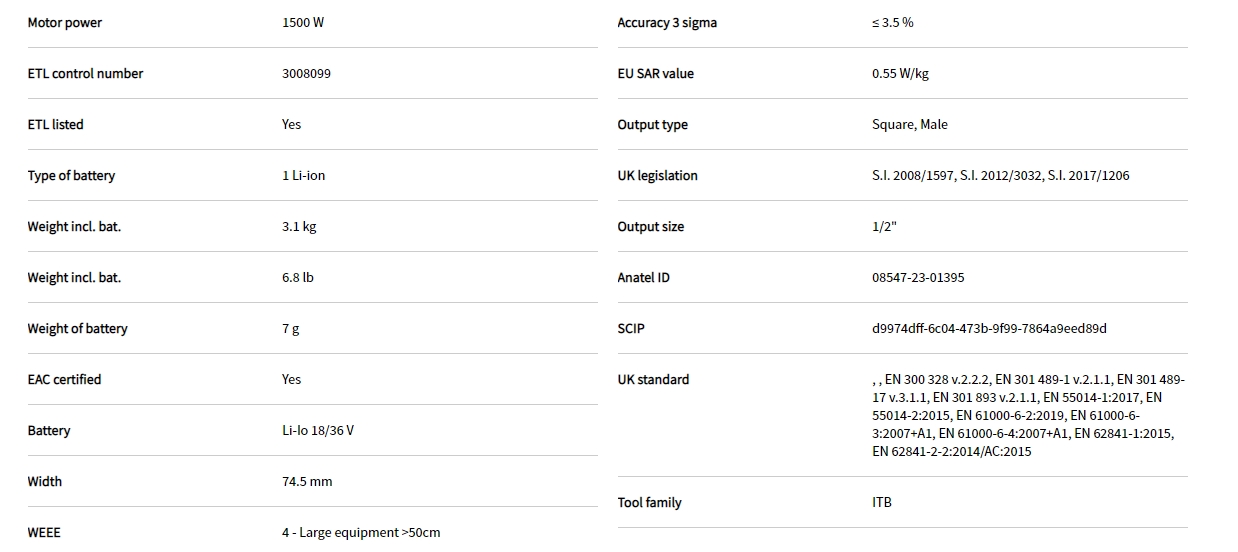Click the 3.1 kg weight value
Image resolution: width=1238 pixels, height=552 pixels.
(x=299, y=227)
